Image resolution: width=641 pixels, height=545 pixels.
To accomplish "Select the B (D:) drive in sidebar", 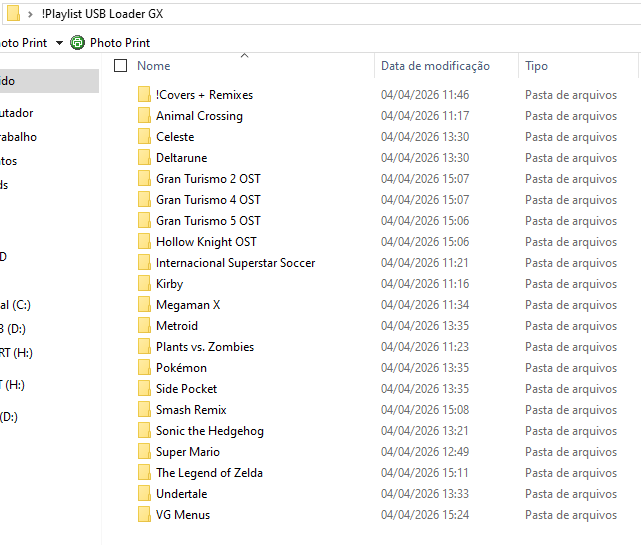I will pos(13,328).
